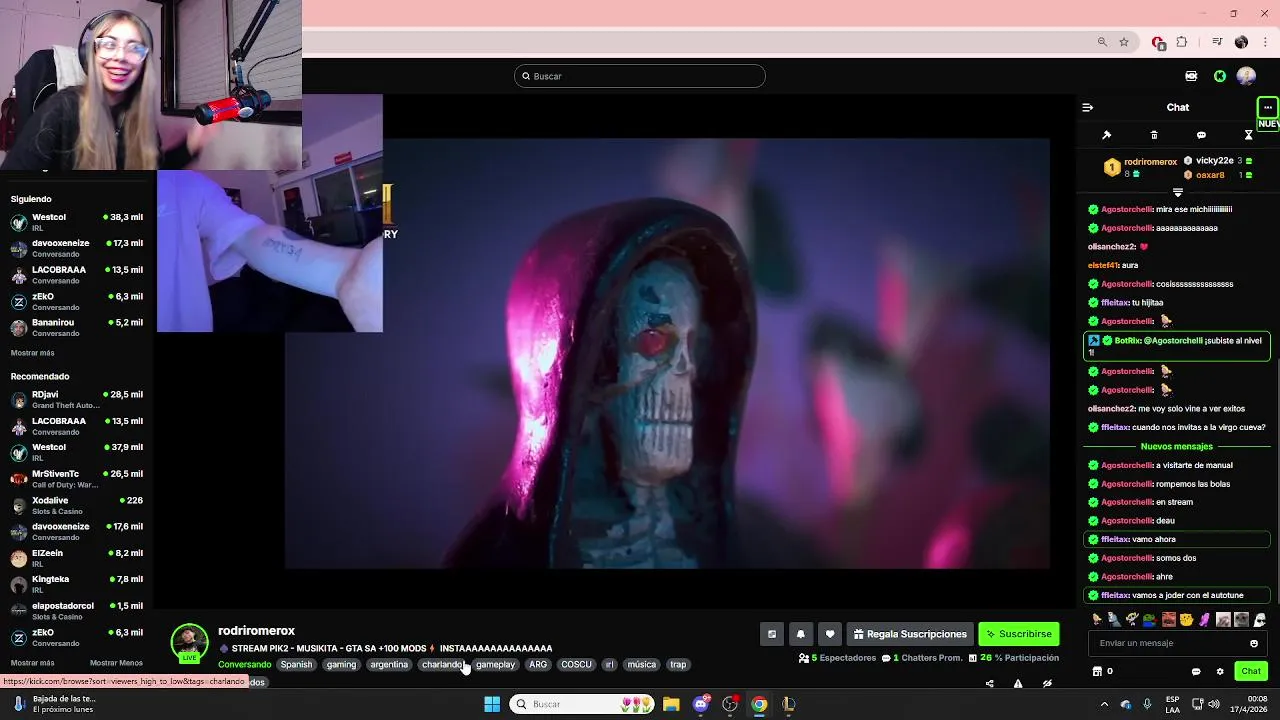Image resolution: width=1280 pixels, height=720 pixels.
Task: Click Mostrar más under Siguiendo
Action: [x=33, y=353]
